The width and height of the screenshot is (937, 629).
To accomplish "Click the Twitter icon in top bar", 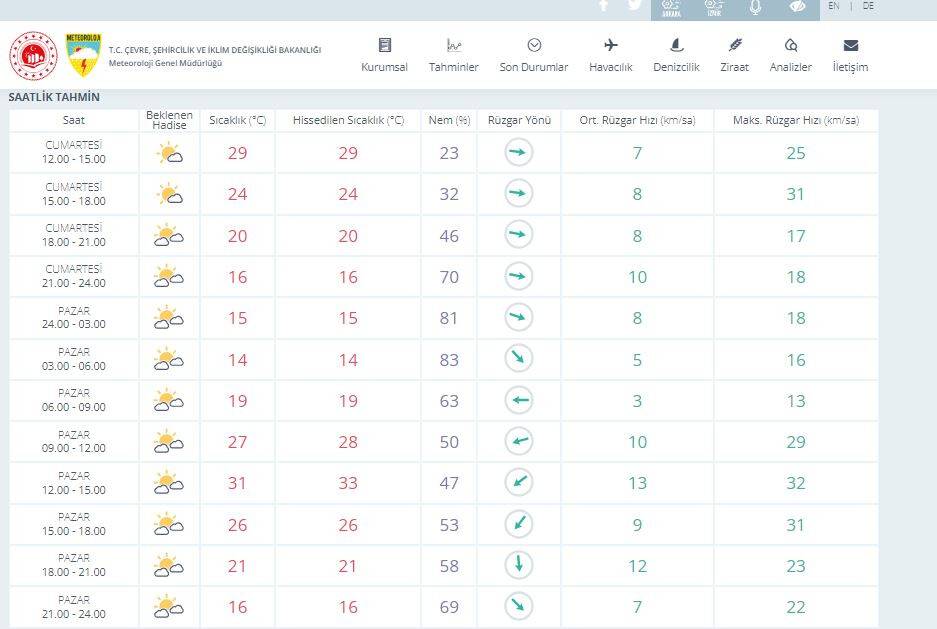I will coord(634,5).
